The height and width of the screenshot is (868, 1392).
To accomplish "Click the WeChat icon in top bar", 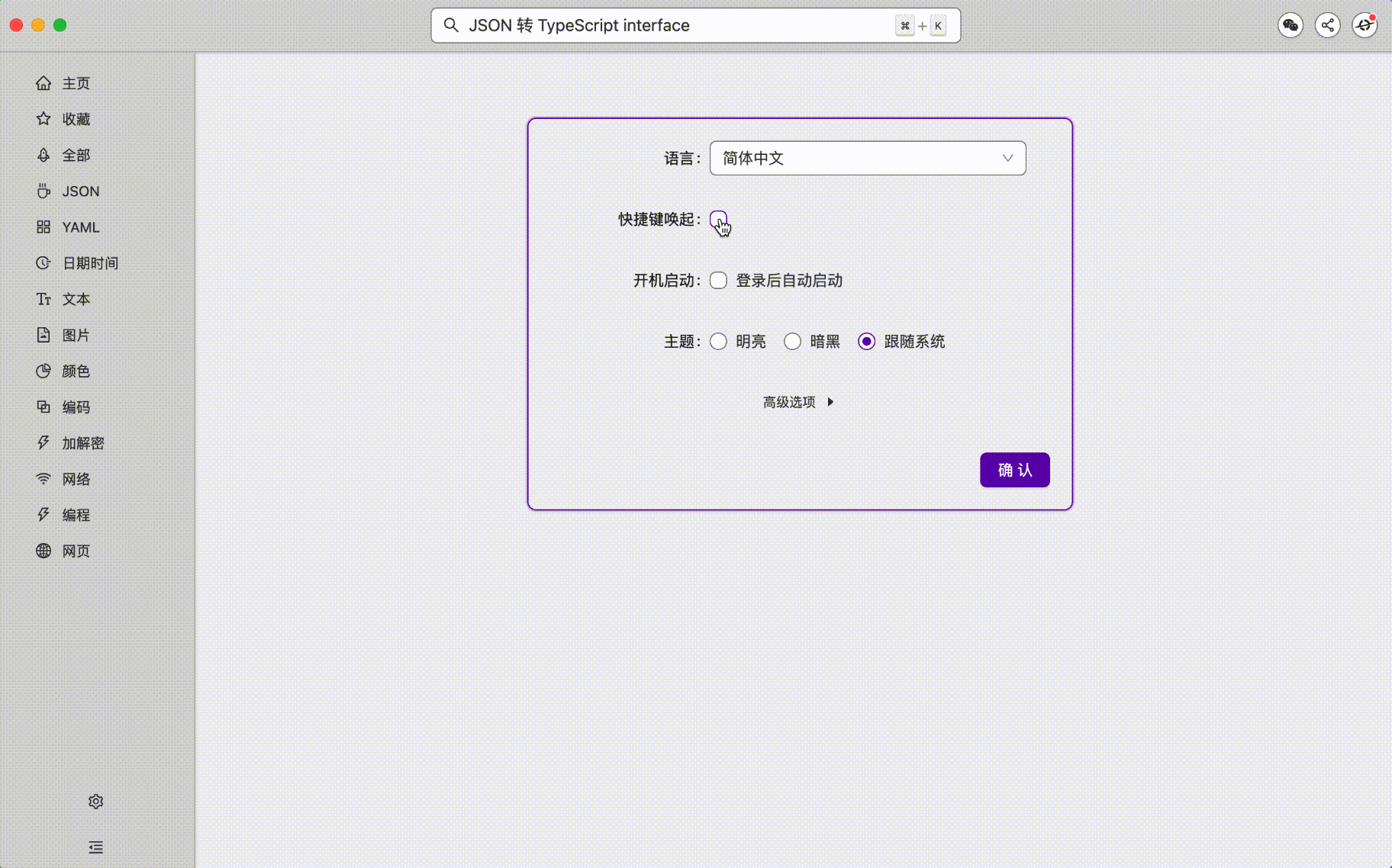I will (x=1290, y=25).
